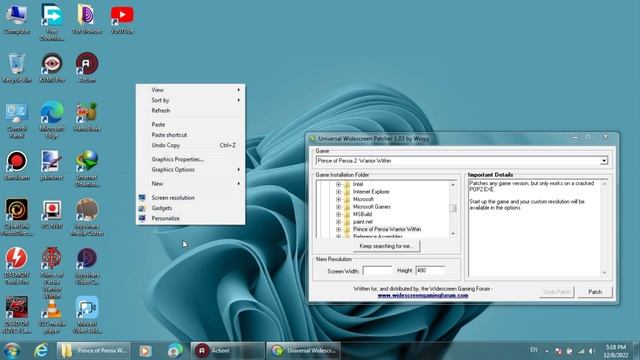Select the Internet Download Manager desktop shortcut
The width and height of the screenshot is (640, 360).
(87, 169)
